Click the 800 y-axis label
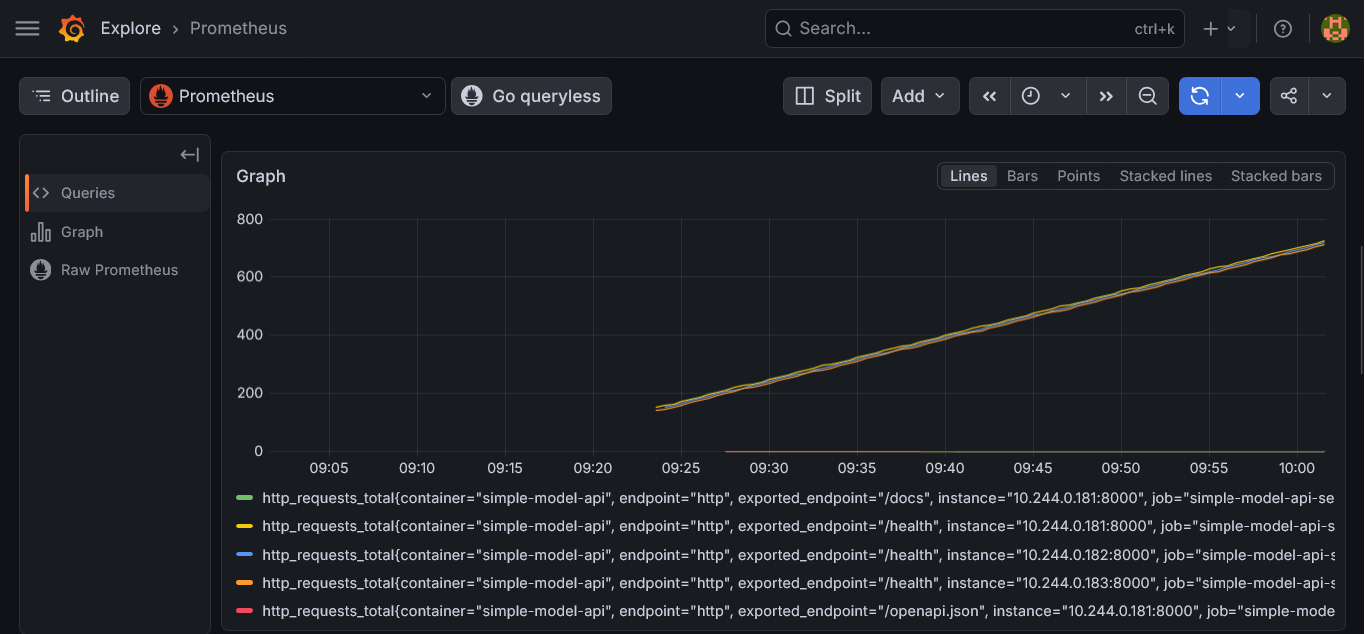Image resolution: width=1365 pixels, height=634 pixels. [249, 219]
